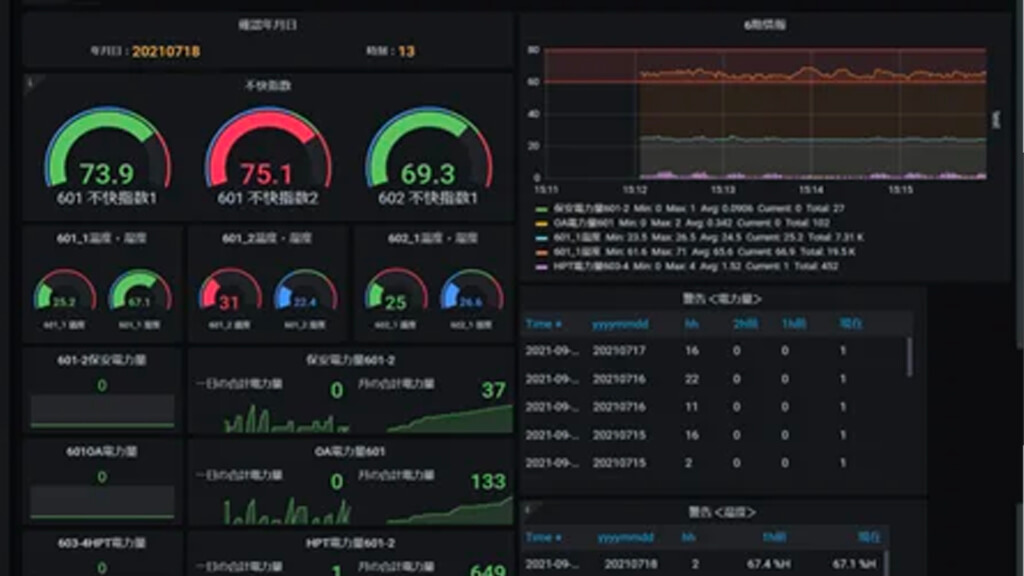Sort power warning table by Time column

(544, 324)
